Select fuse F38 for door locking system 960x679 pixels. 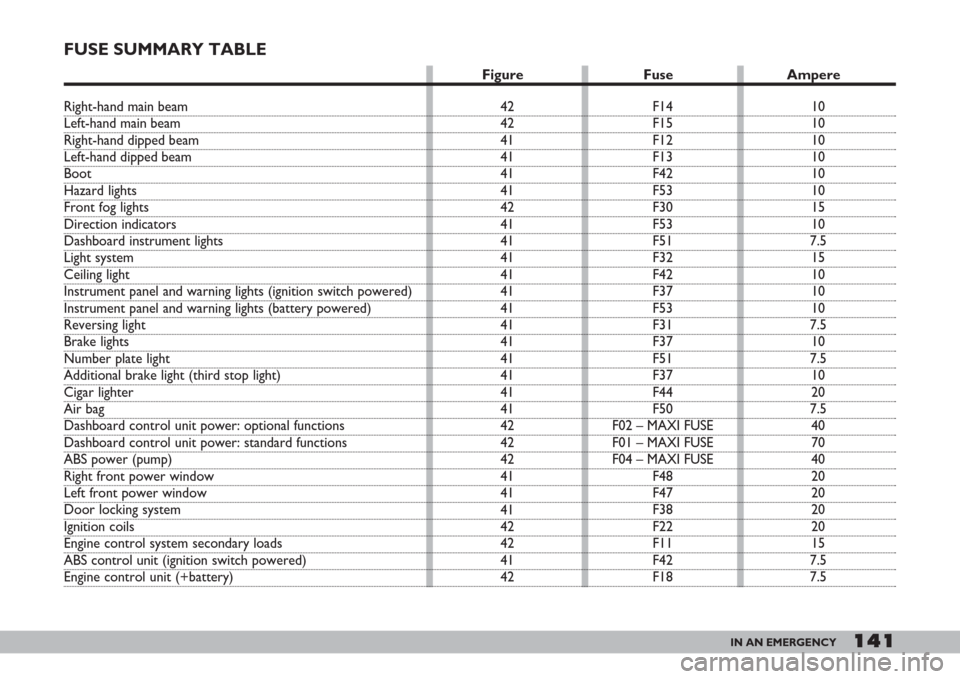point(662,510)
